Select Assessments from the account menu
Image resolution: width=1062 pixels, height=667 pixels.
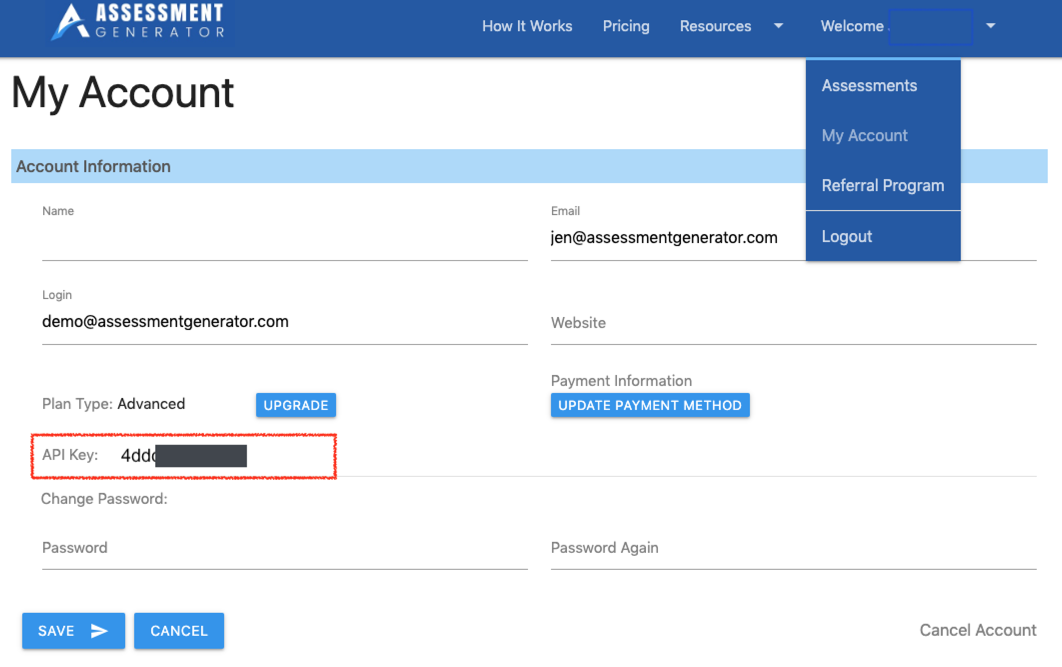point(868,85)
